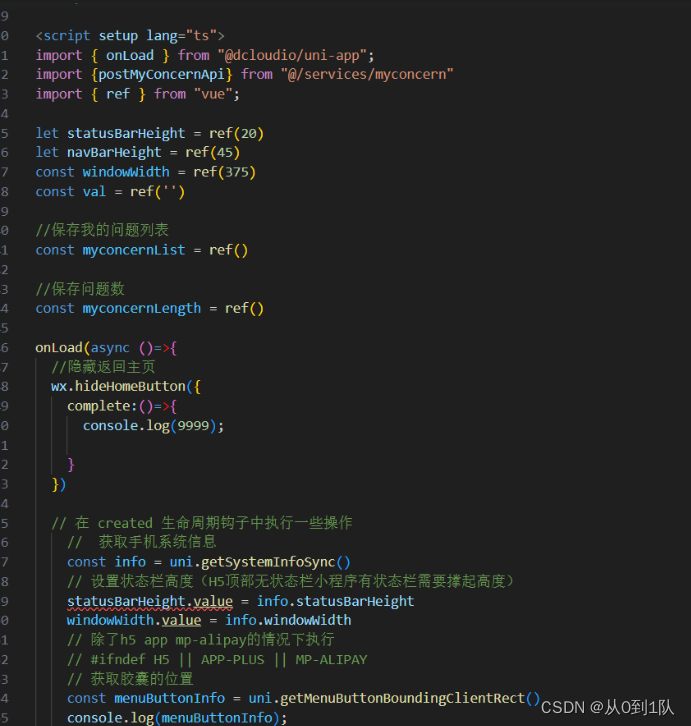The height and width of the screenshot is (726, 691).
Task: Click the comment // 获取胶囊的位置
Action: [x=130, y=679]
